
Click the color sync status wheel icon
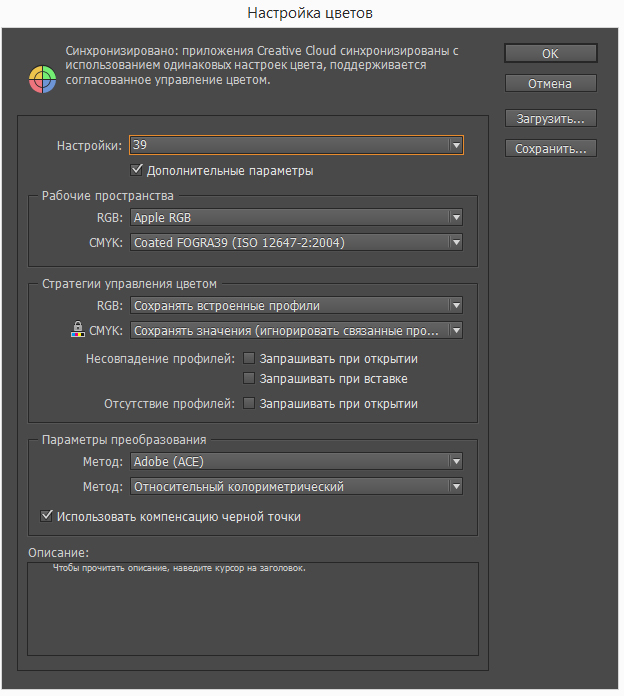(43, 79)
